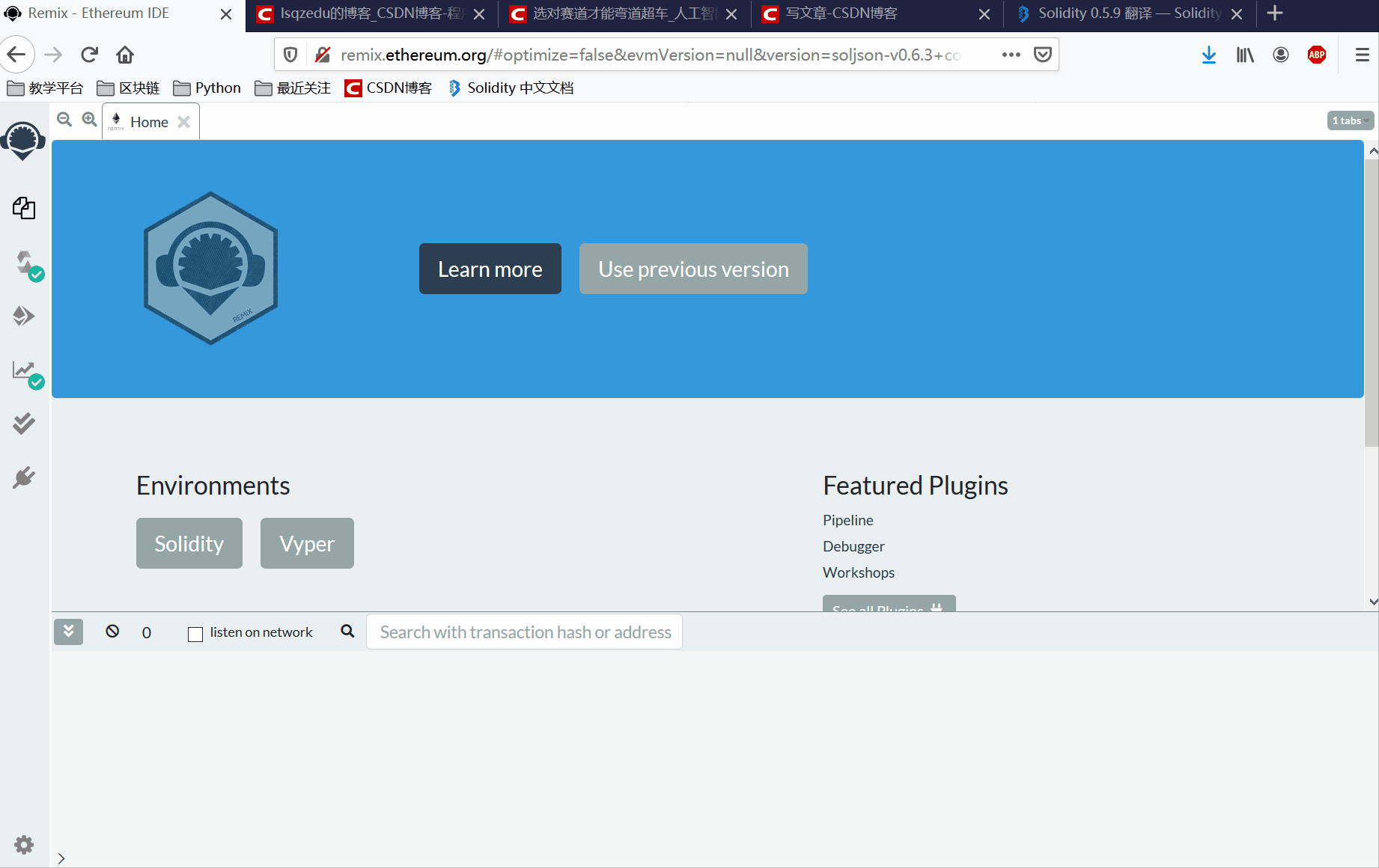
Task: Switch to 写文章-CSDN博客 tab
Action: [877, 13]
